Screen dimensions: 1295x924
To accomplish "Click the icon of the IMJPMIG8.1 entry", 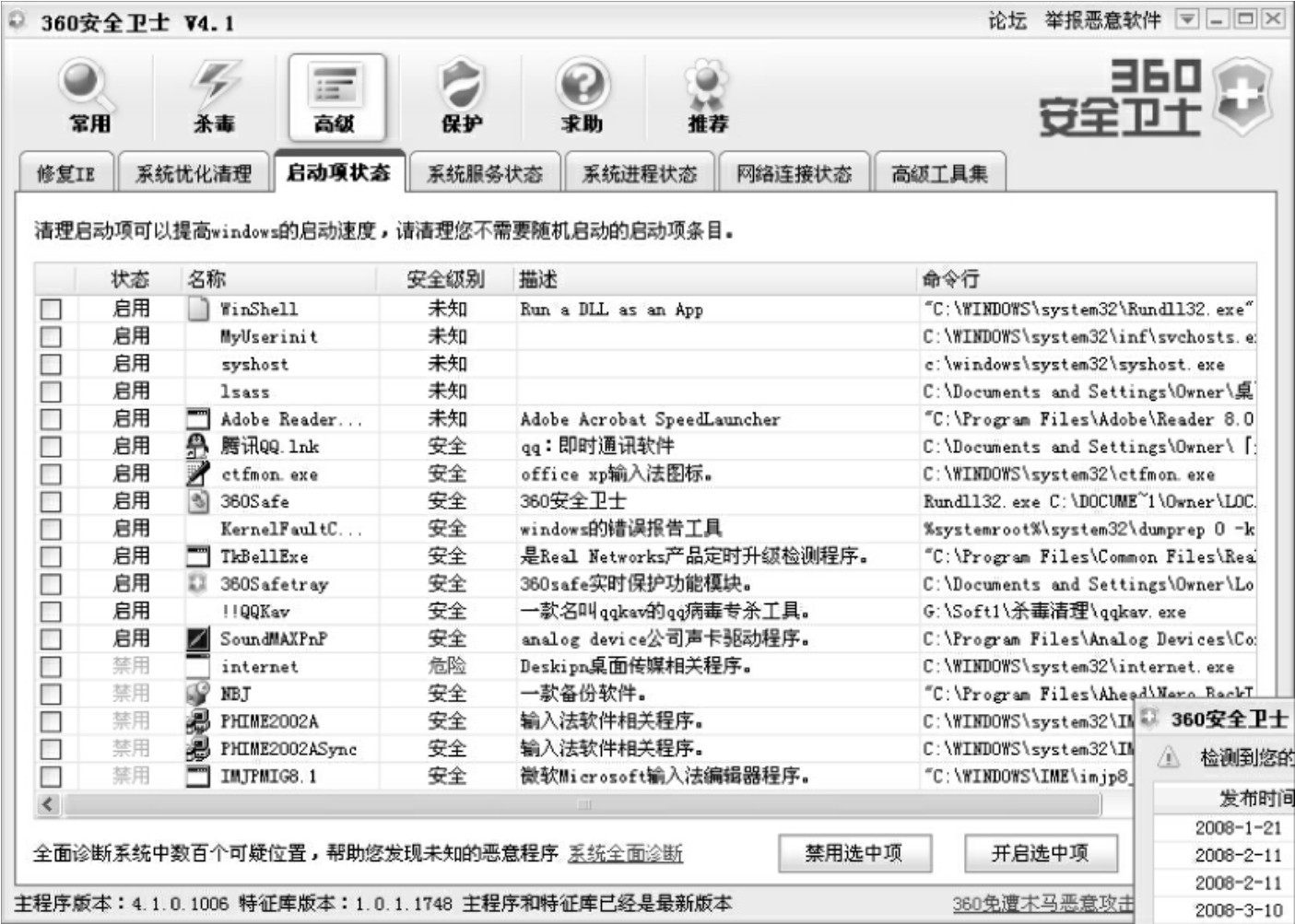I will click(198, 776).
